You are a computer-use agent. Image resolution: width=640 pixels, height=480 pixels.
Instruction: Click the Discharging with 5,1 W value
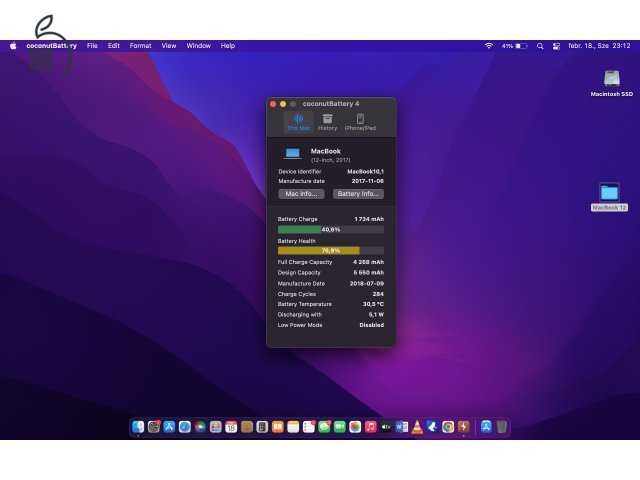376,315
